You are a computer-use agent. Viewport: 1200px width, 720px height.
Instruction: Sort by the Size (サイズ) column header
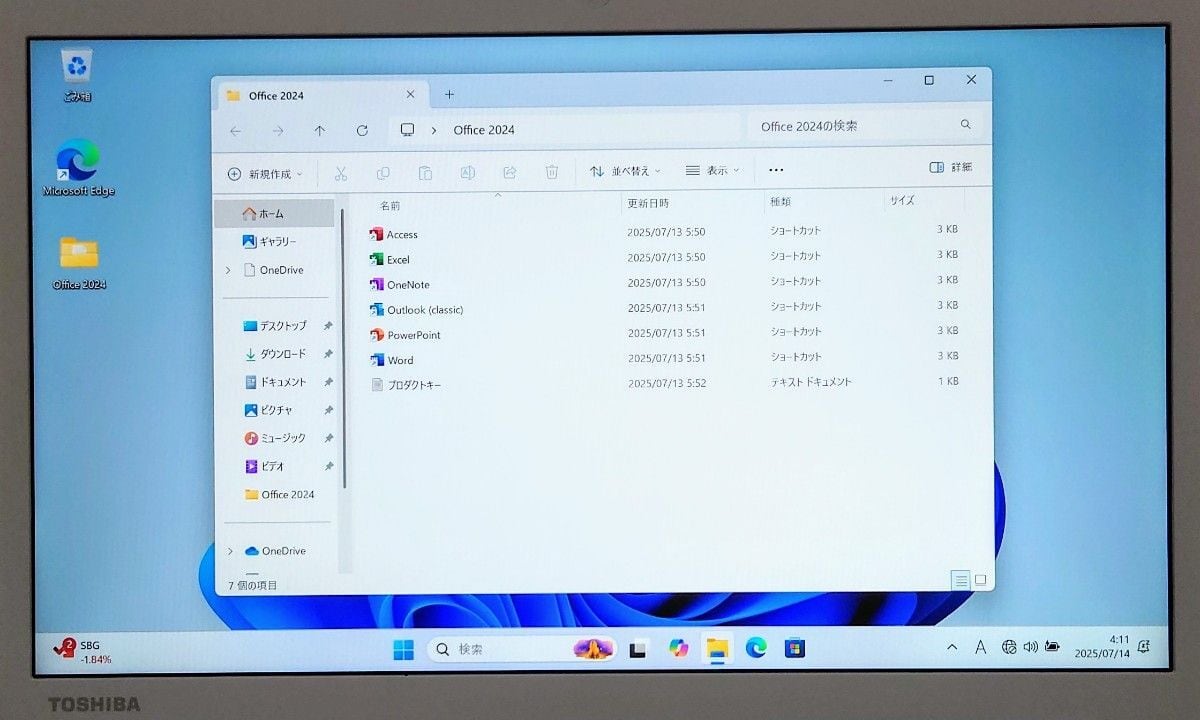pyautogui.click(x=902, y=201)
